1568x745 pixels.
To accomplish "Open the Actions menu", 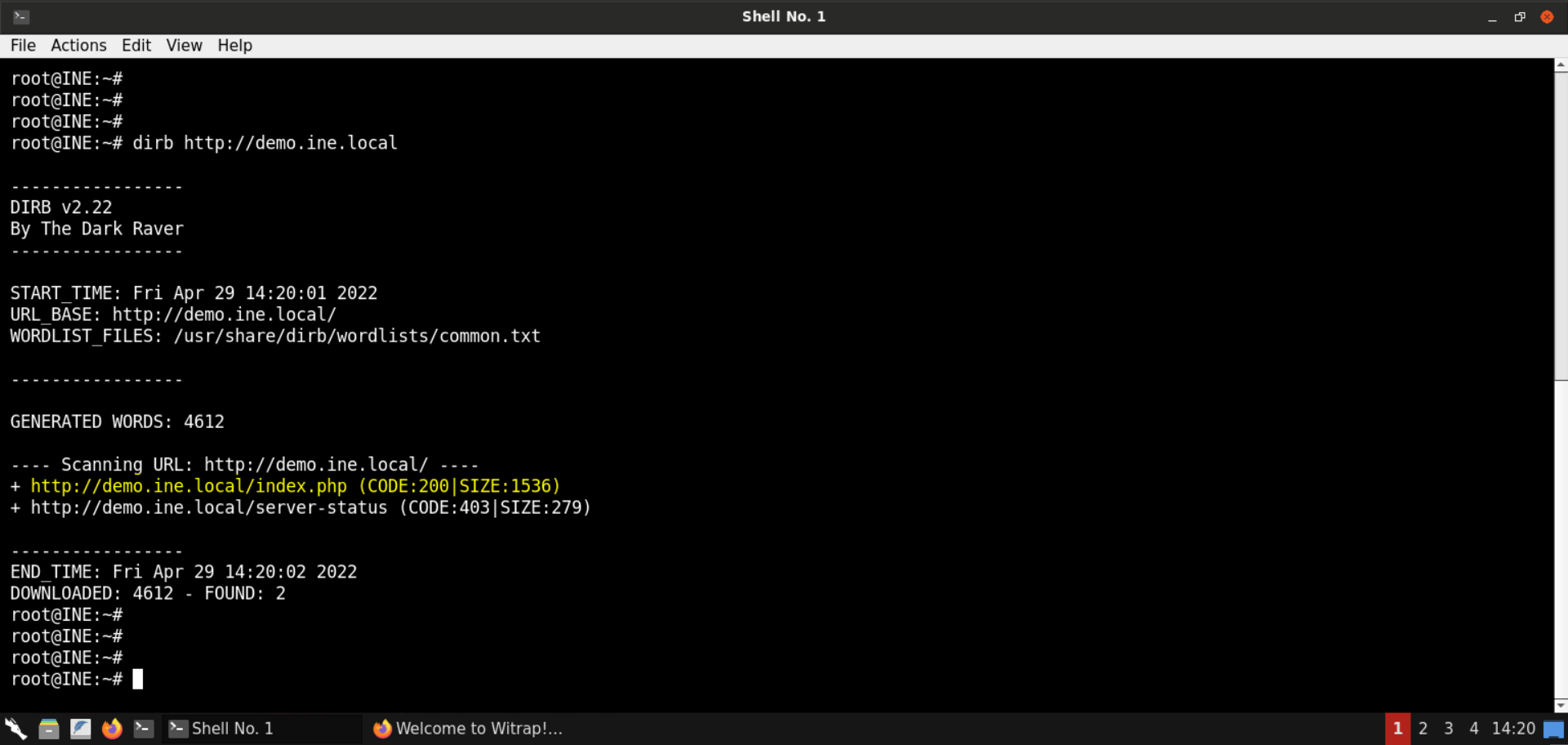I will (78, 45).
